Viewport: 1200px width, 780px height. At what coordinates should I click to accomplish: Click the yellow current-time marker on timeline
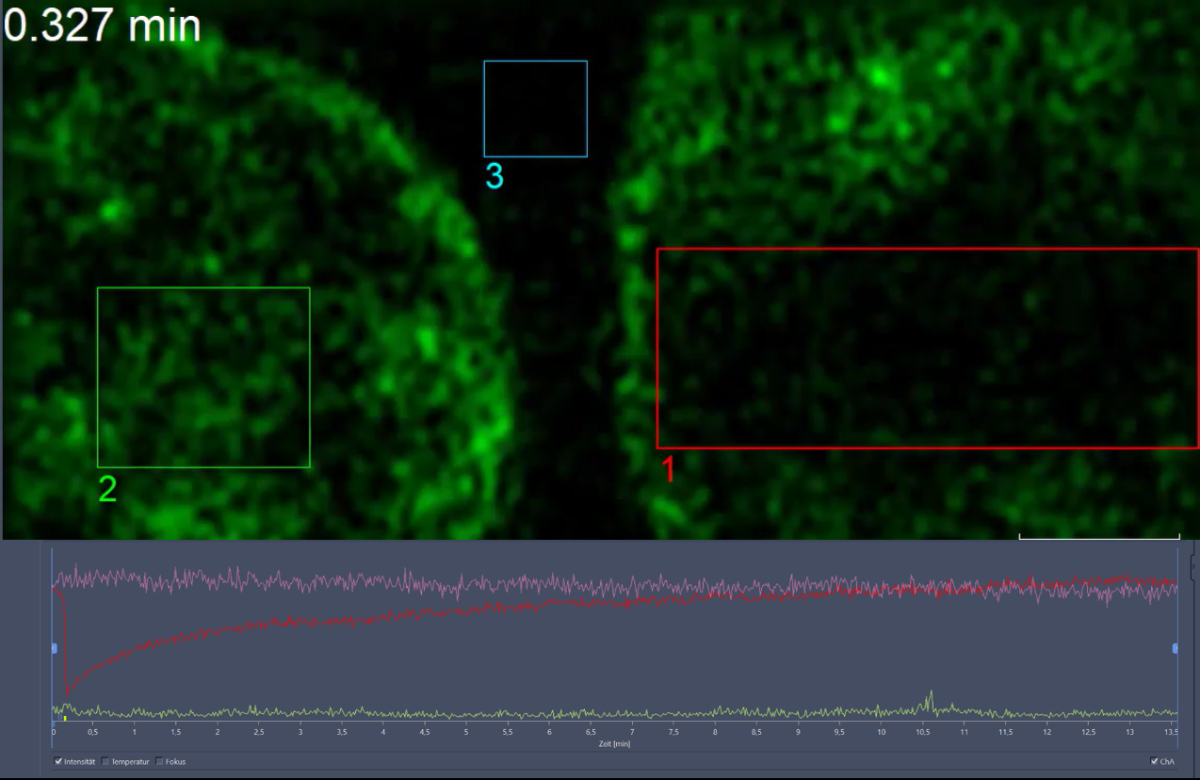tap(64, 718)
